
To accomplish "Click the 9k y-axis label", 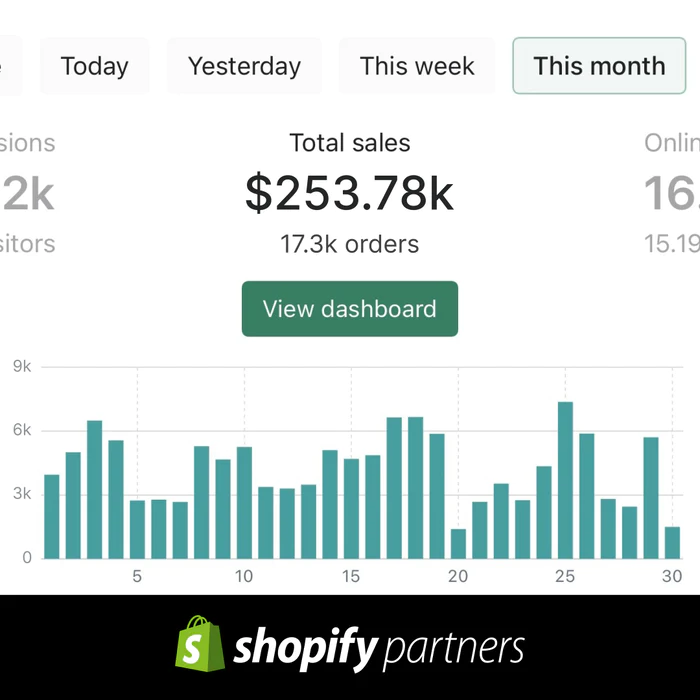I will click(22, 367).
